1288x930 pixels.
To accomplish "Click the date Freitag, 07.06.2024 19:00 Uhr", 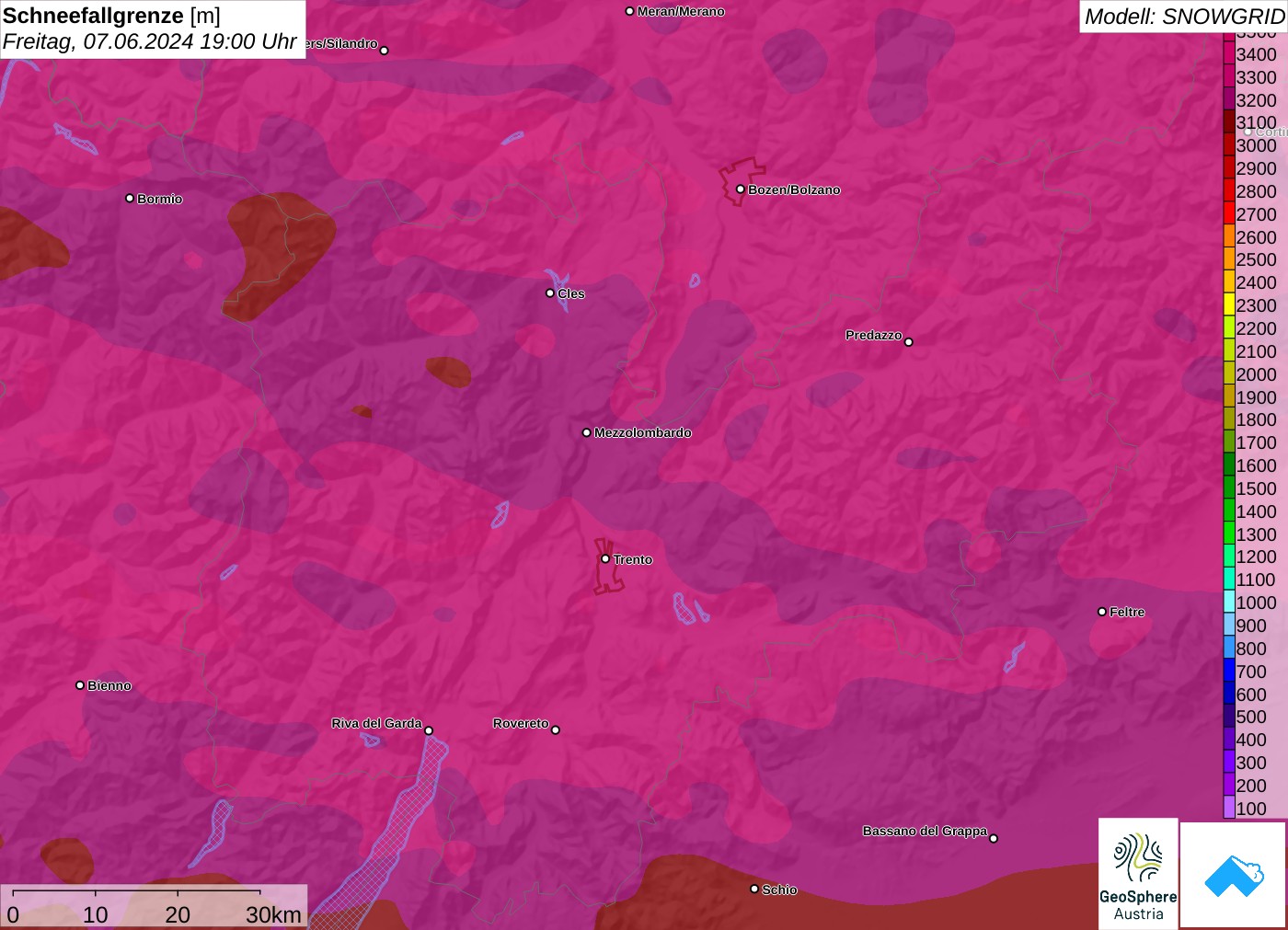I will (149, 41).
